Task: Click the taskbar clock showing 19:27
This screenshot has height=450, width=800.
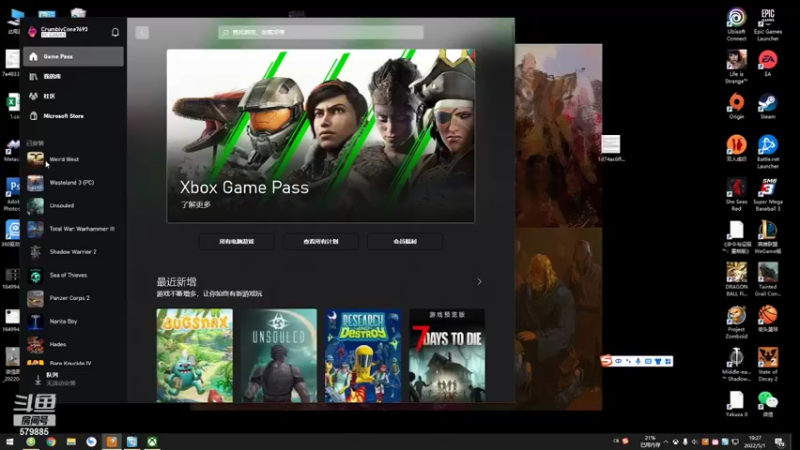Action: [x=755, y=442]
